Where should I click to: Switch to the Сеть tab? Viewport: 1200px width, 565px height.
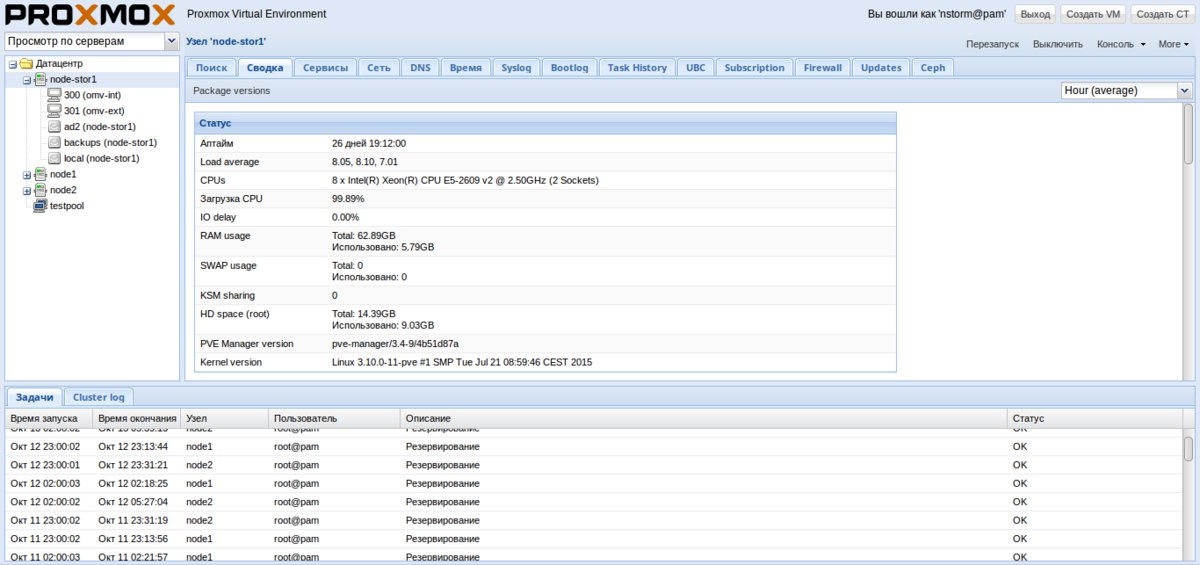379,68
